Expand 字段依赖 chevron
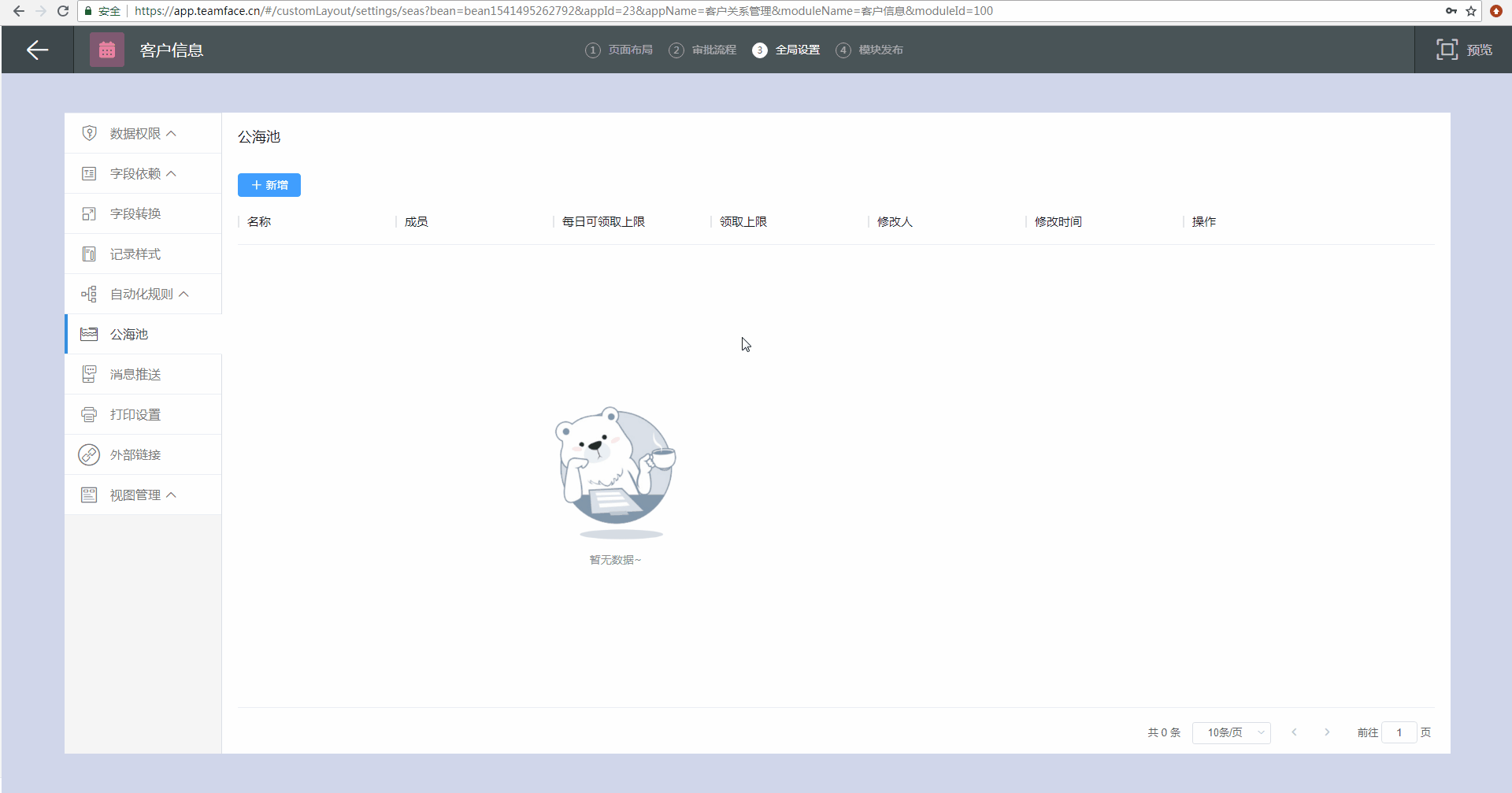Image resolution: width=1512 pixels, height=793 pixels. pyautogui.click(x=172, y=174)
